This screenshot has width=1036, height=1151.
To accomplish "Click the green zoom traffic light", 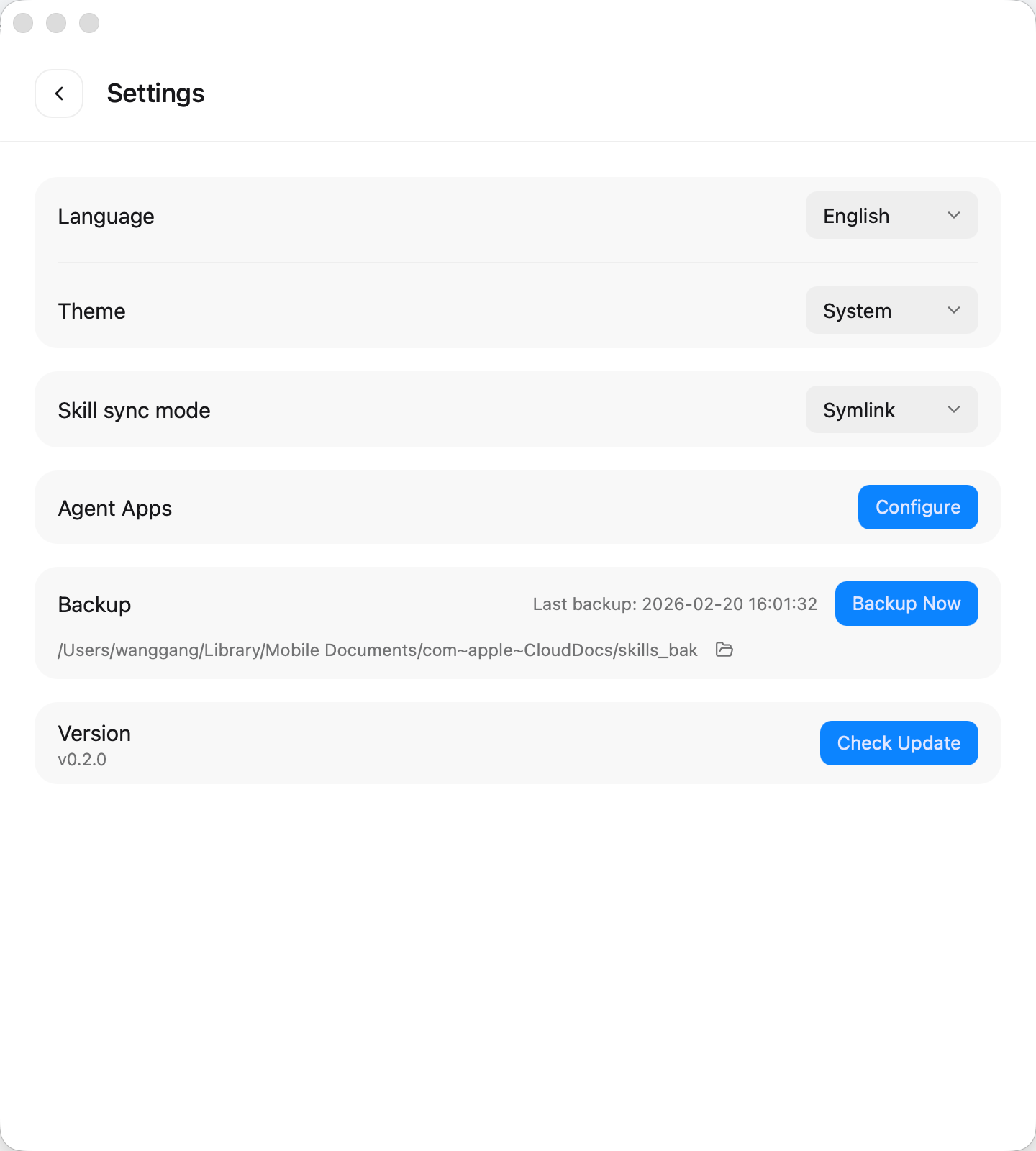I will tap(88, 23).
